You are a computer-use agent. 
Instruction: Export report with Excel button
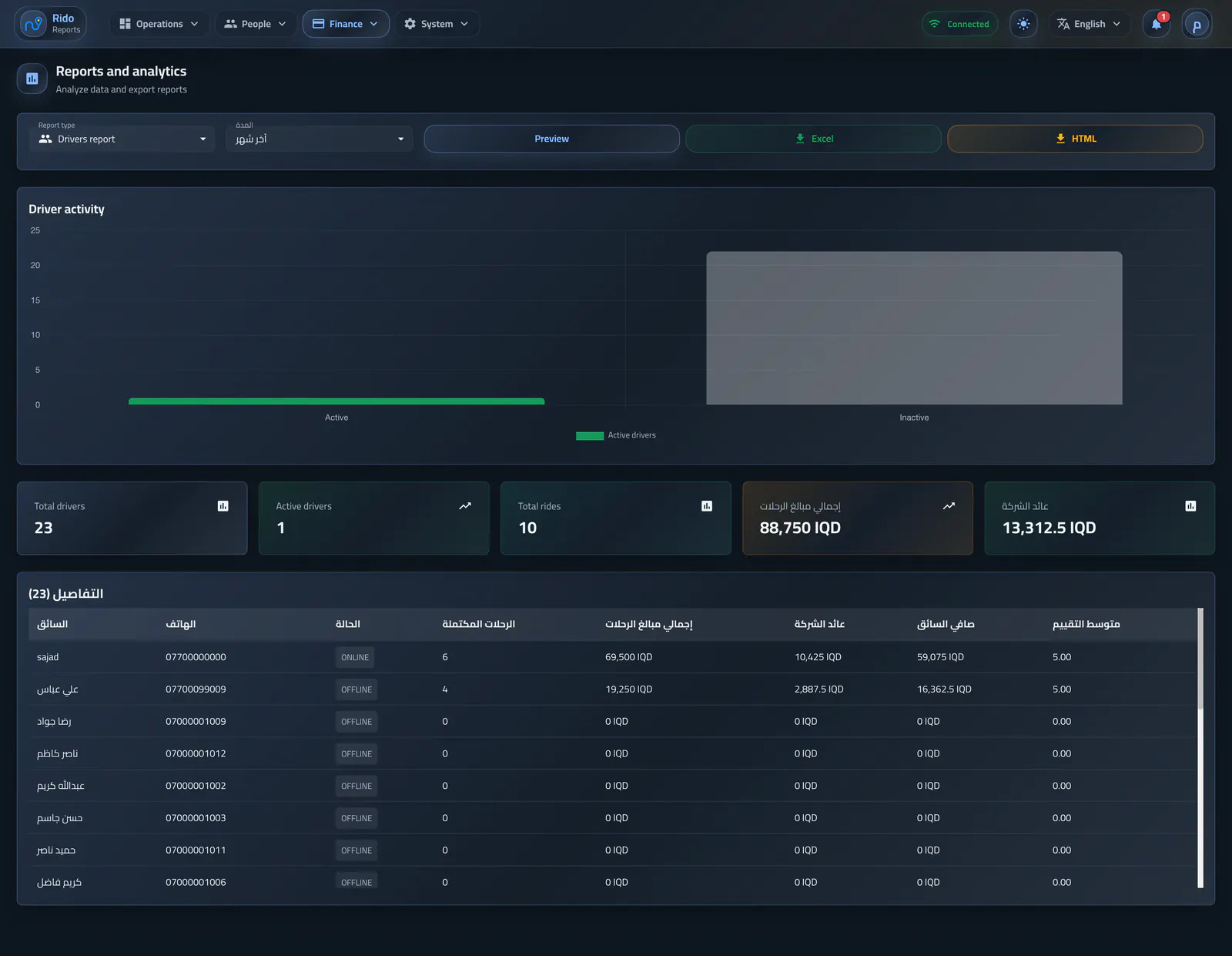813,139
